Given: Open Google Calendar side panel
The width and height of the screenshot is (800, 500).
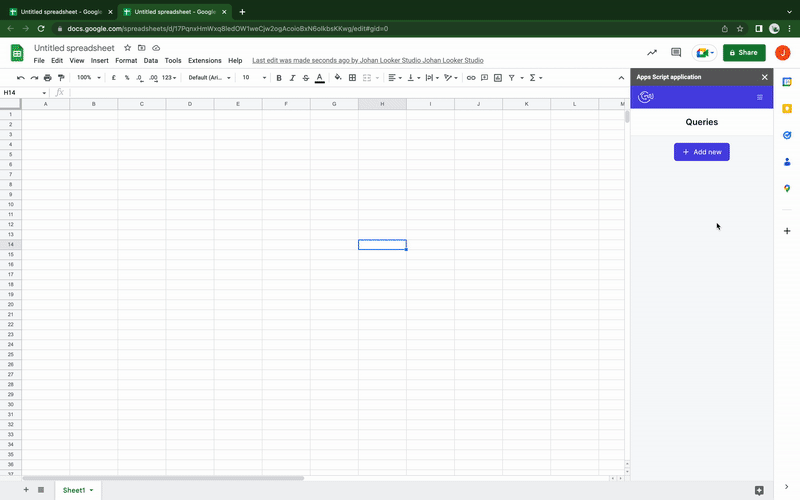Looking at the screenshot, I should 787,82.
